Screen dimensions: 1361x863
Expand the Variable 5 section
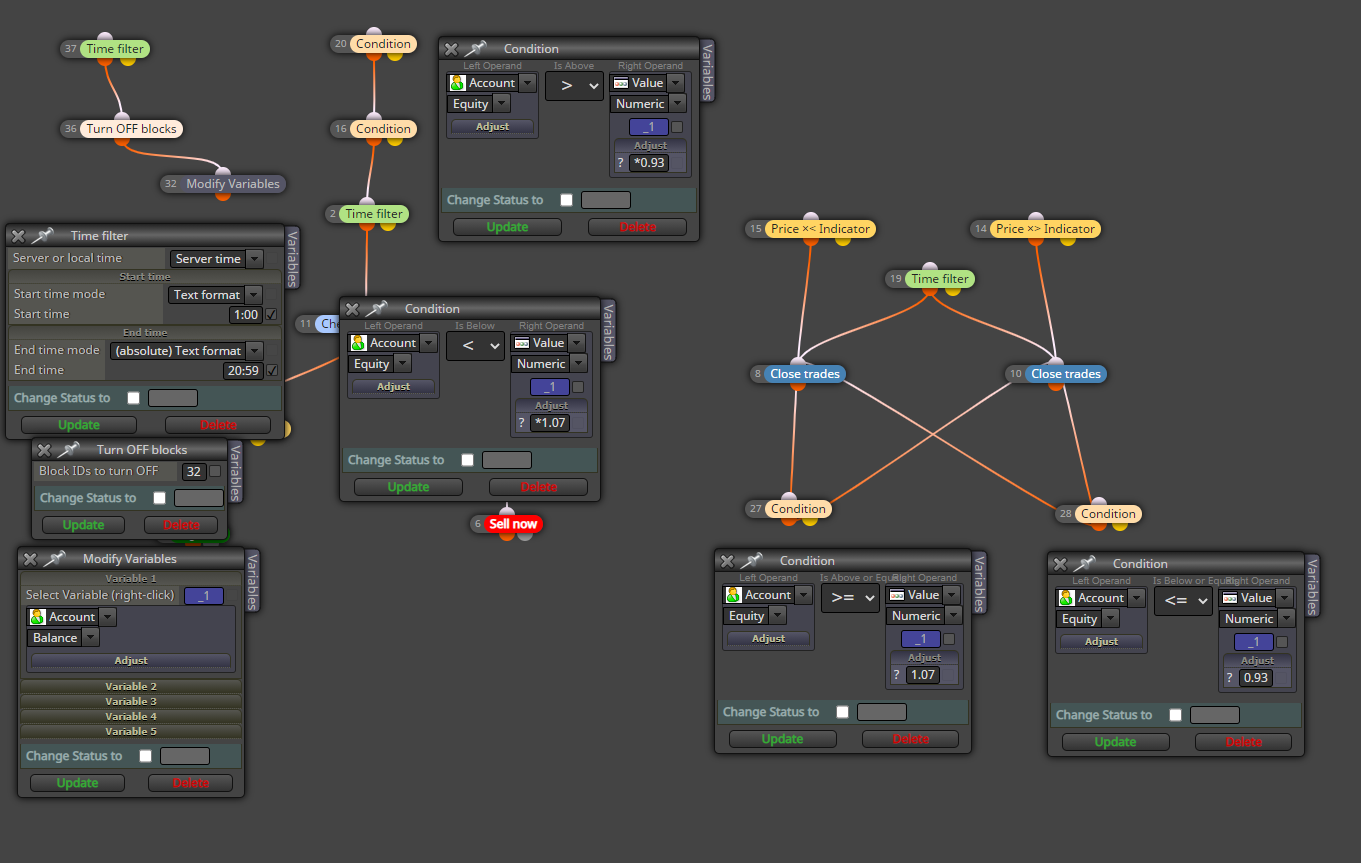pos(131,732)
